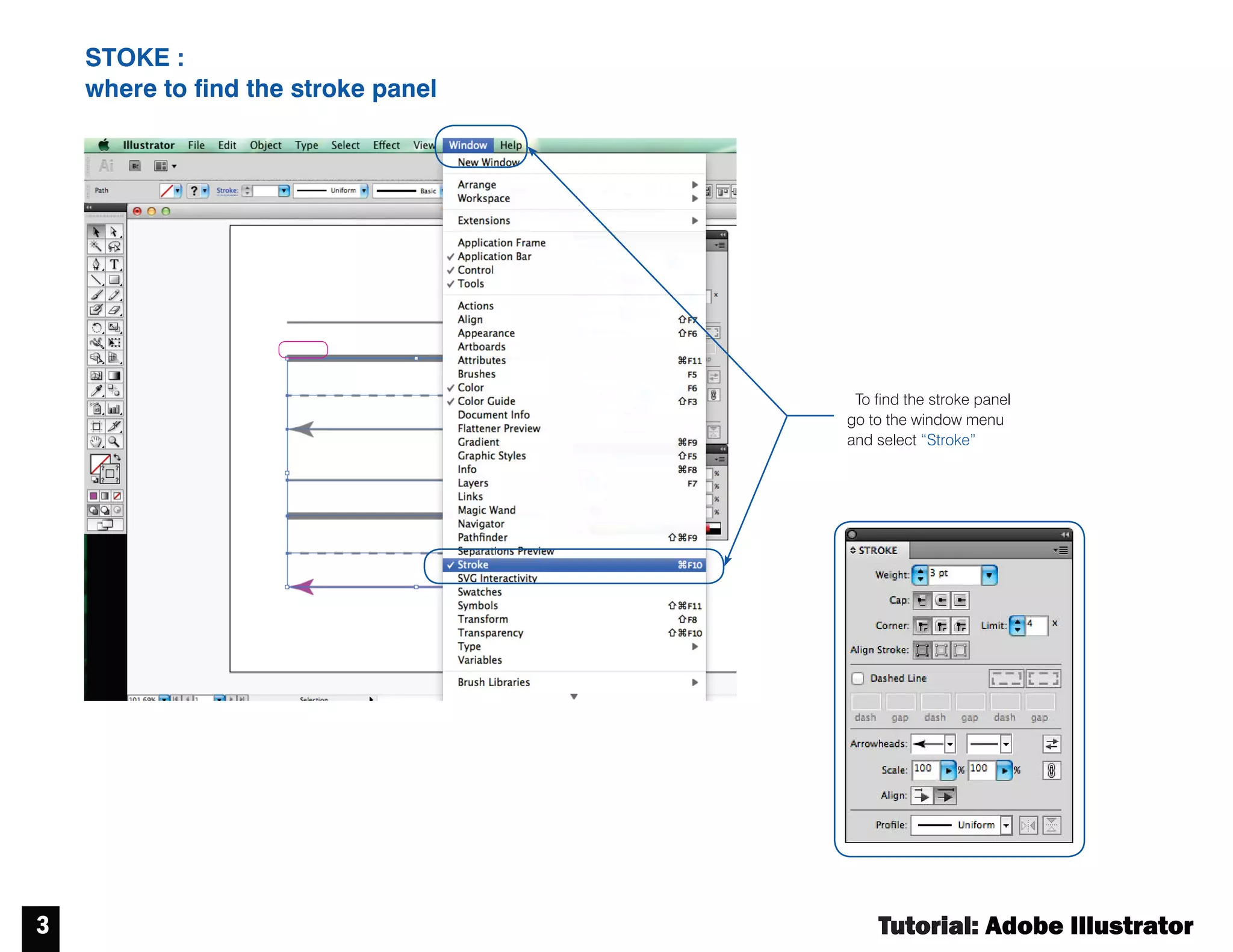The image size is (1233, 952).
Task: Open the Stroke panel flyout menu
Action: (1061, 550)
